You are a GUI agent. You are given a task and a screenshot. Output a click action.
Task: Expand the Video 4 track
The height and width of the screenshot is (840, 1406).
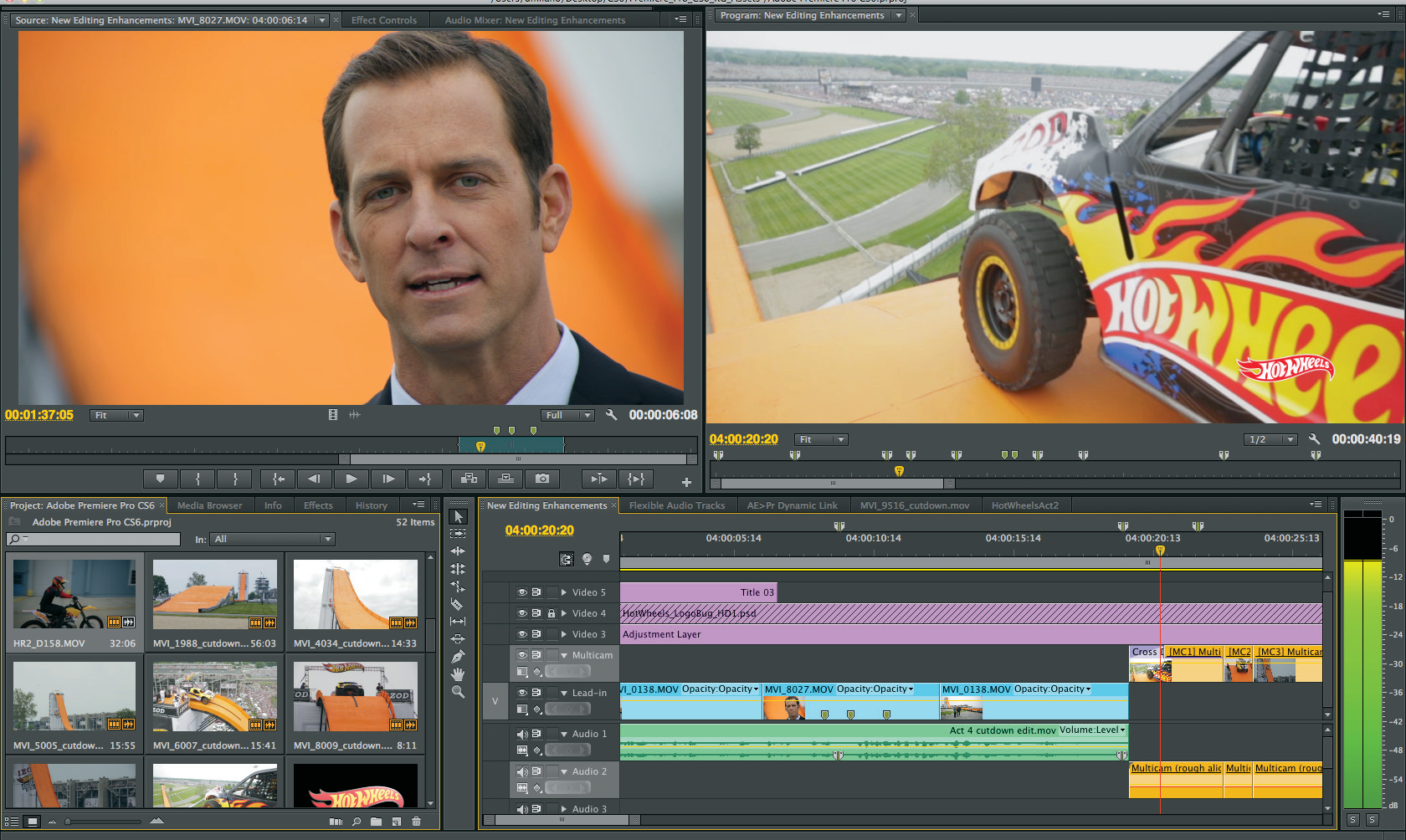tap(564, 612)
